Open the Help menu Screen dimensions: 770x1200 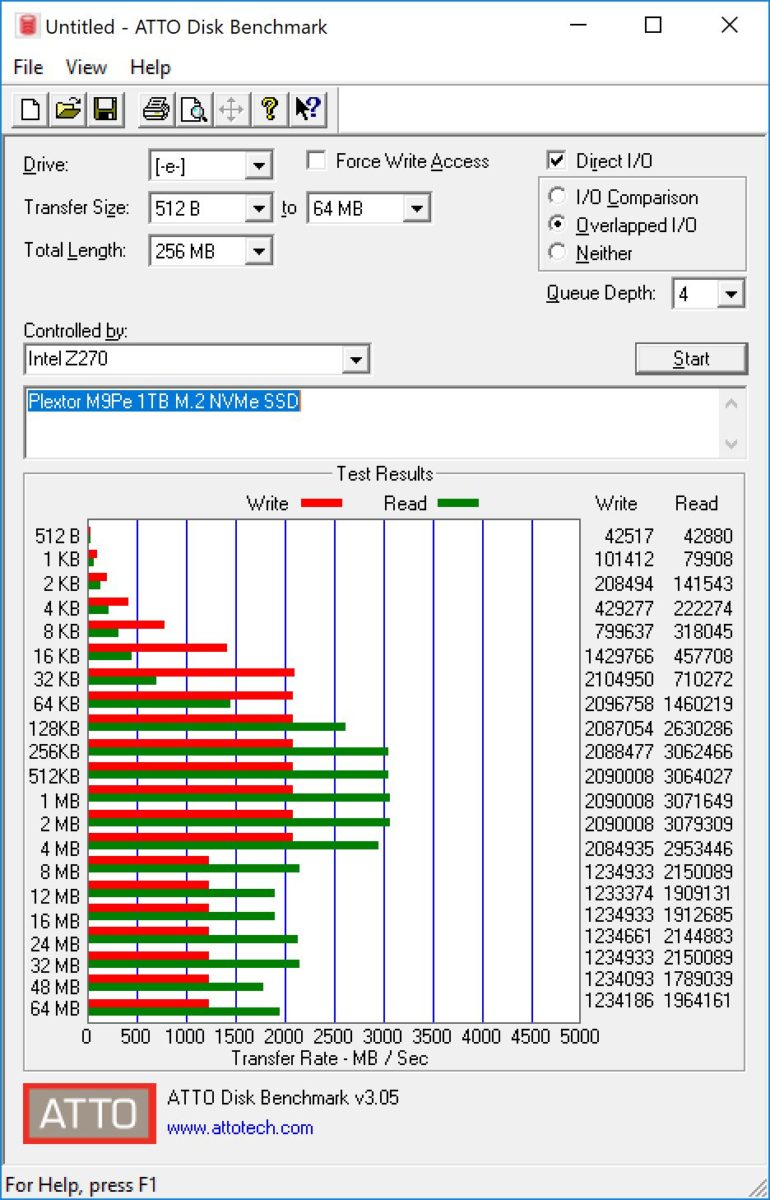pos(150,67)
